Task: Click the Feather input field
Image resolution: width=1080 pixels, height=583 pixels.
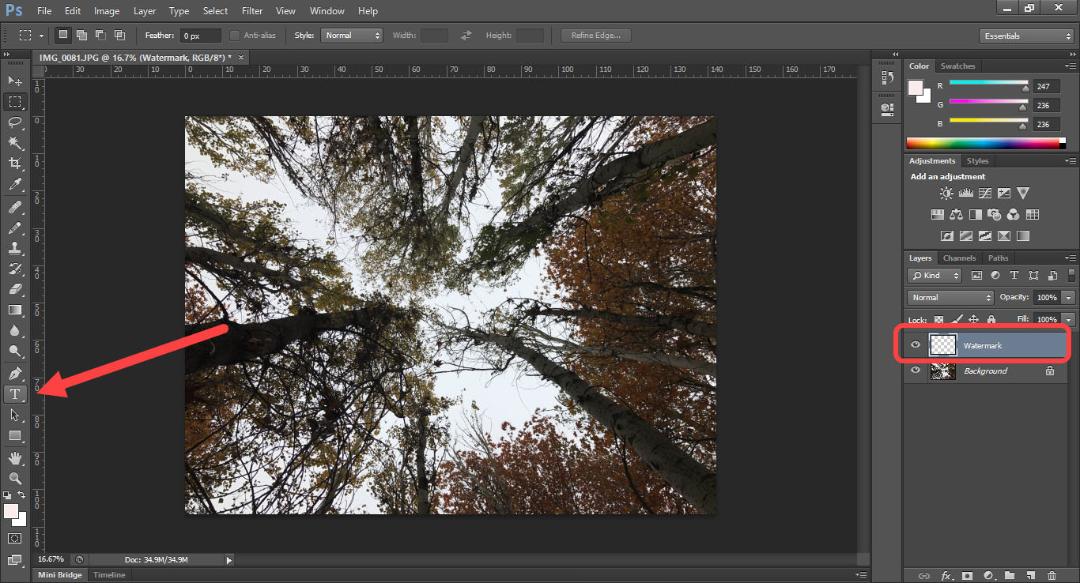Action: pyautogui.click(x=200, y=36)
